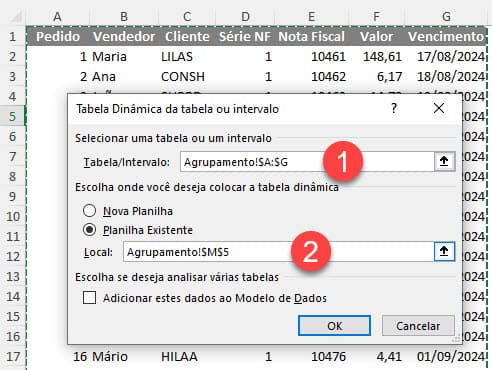Select column F header
This screenshot has height=370, width=492.
376,17
